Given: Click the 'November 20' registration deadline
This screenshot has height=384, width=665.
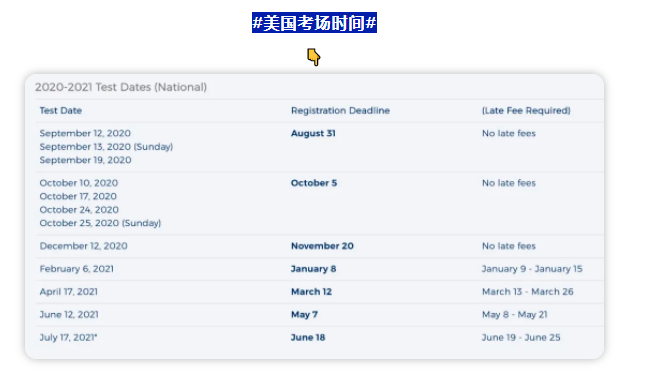Looking at the screenshot, I should tap(322, 246).
